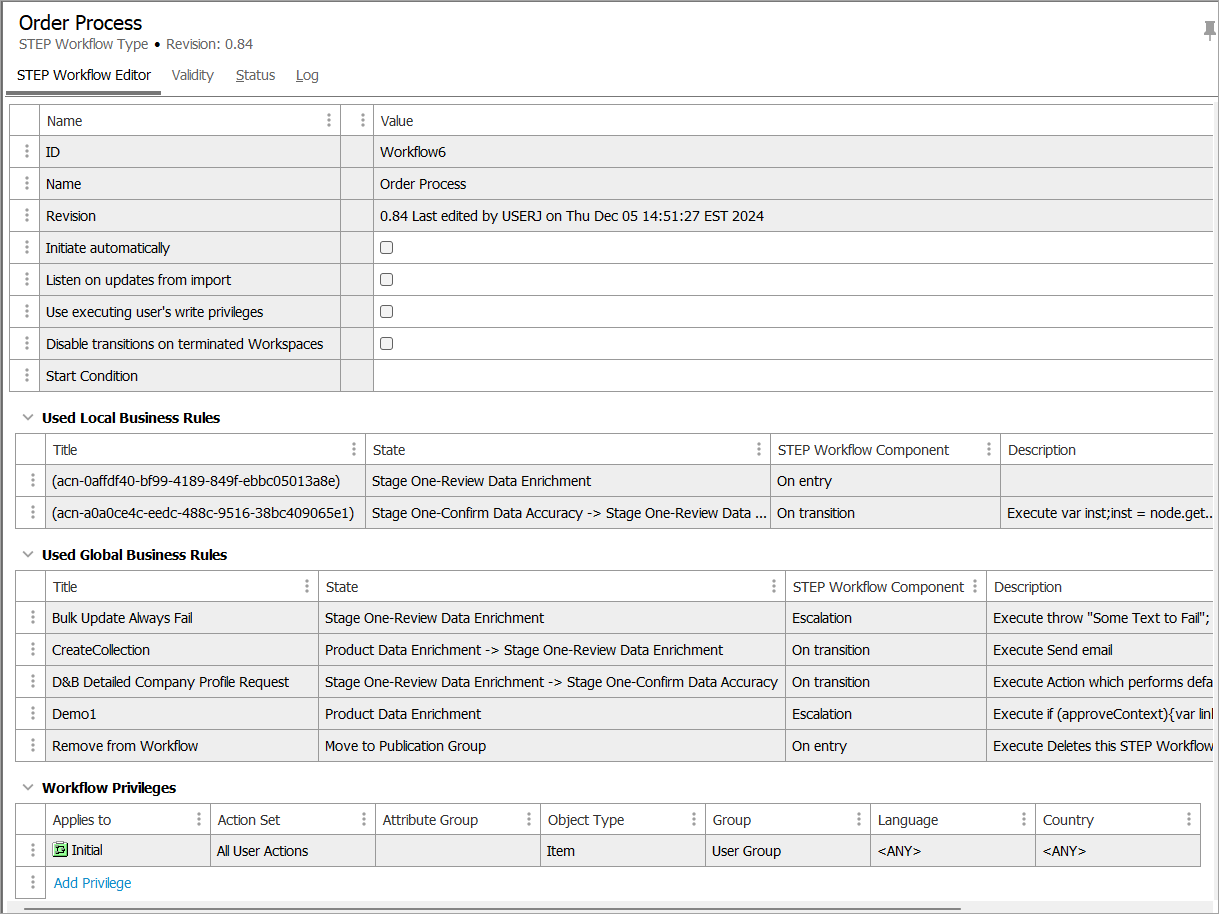Switch to the Validity tab
Screen dimensions: 1219x914
(192, 75)
